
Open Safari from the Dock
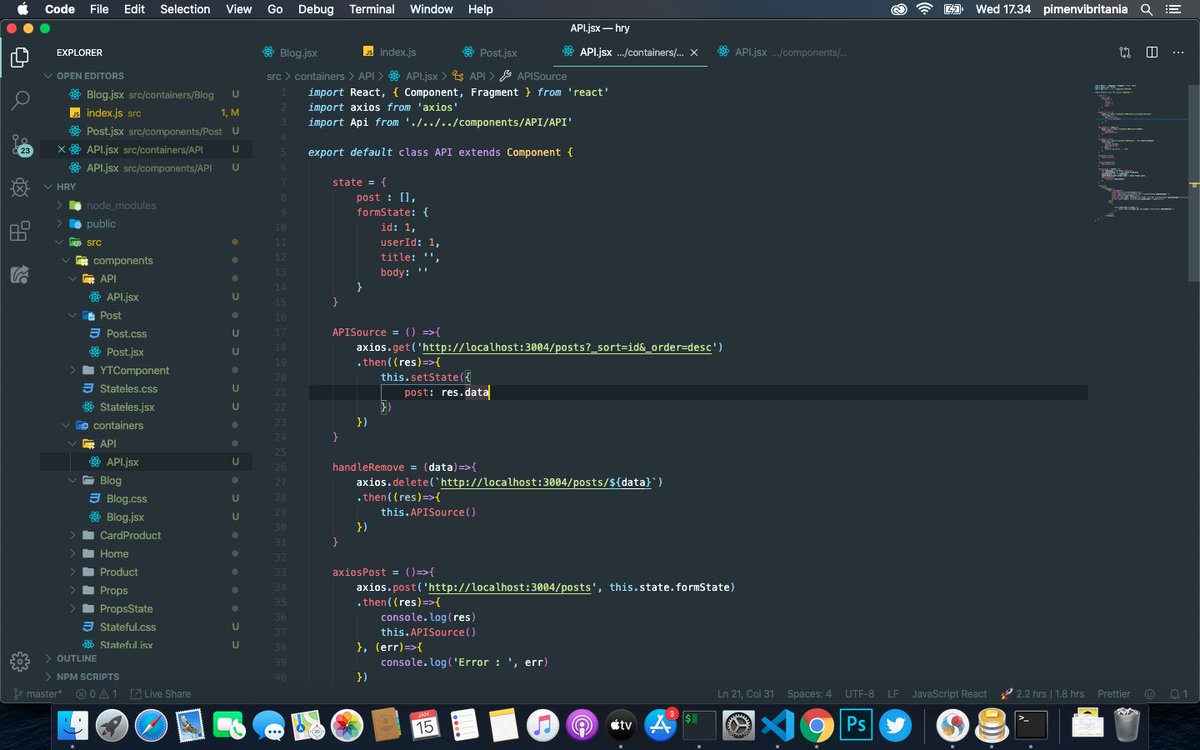(x=151, y=724)
